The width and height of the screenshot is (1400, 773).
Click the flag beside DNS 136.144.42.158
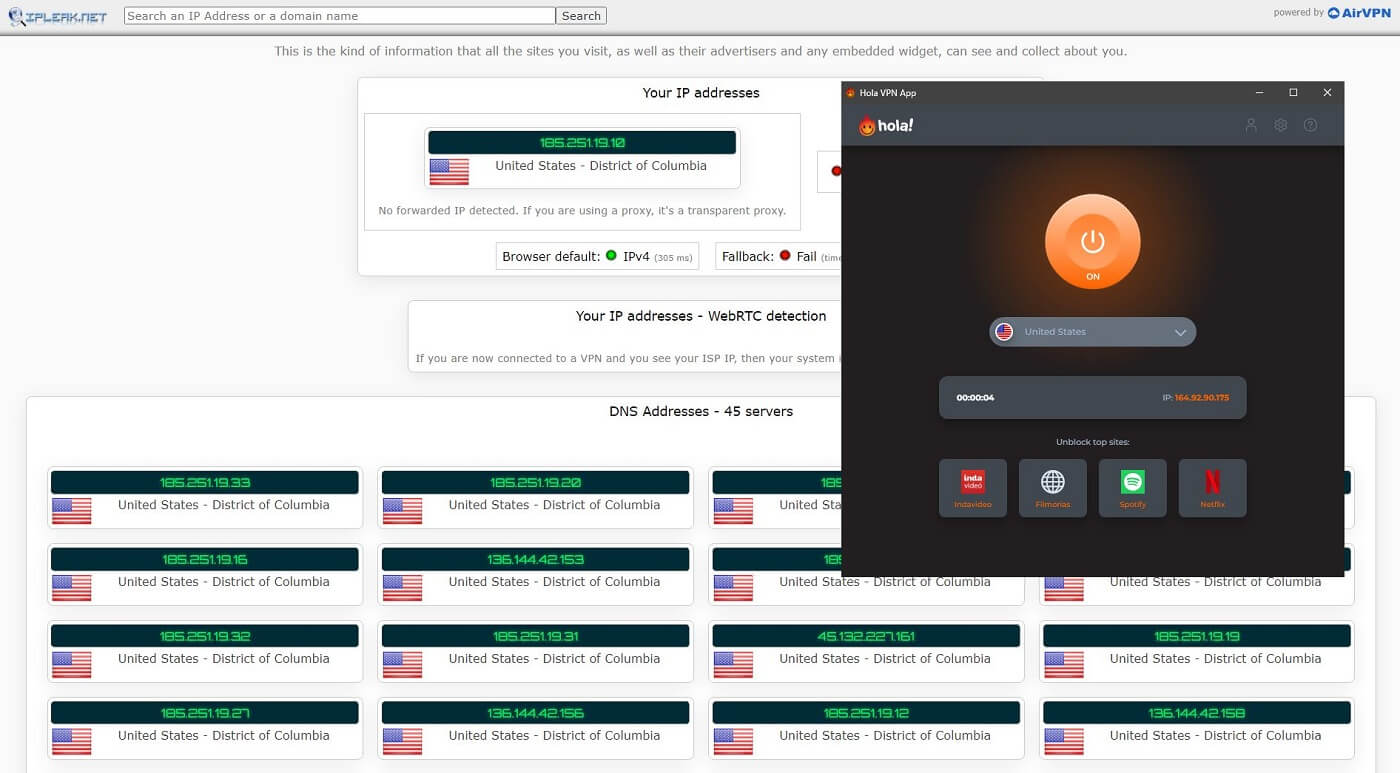click(1064, 742)
